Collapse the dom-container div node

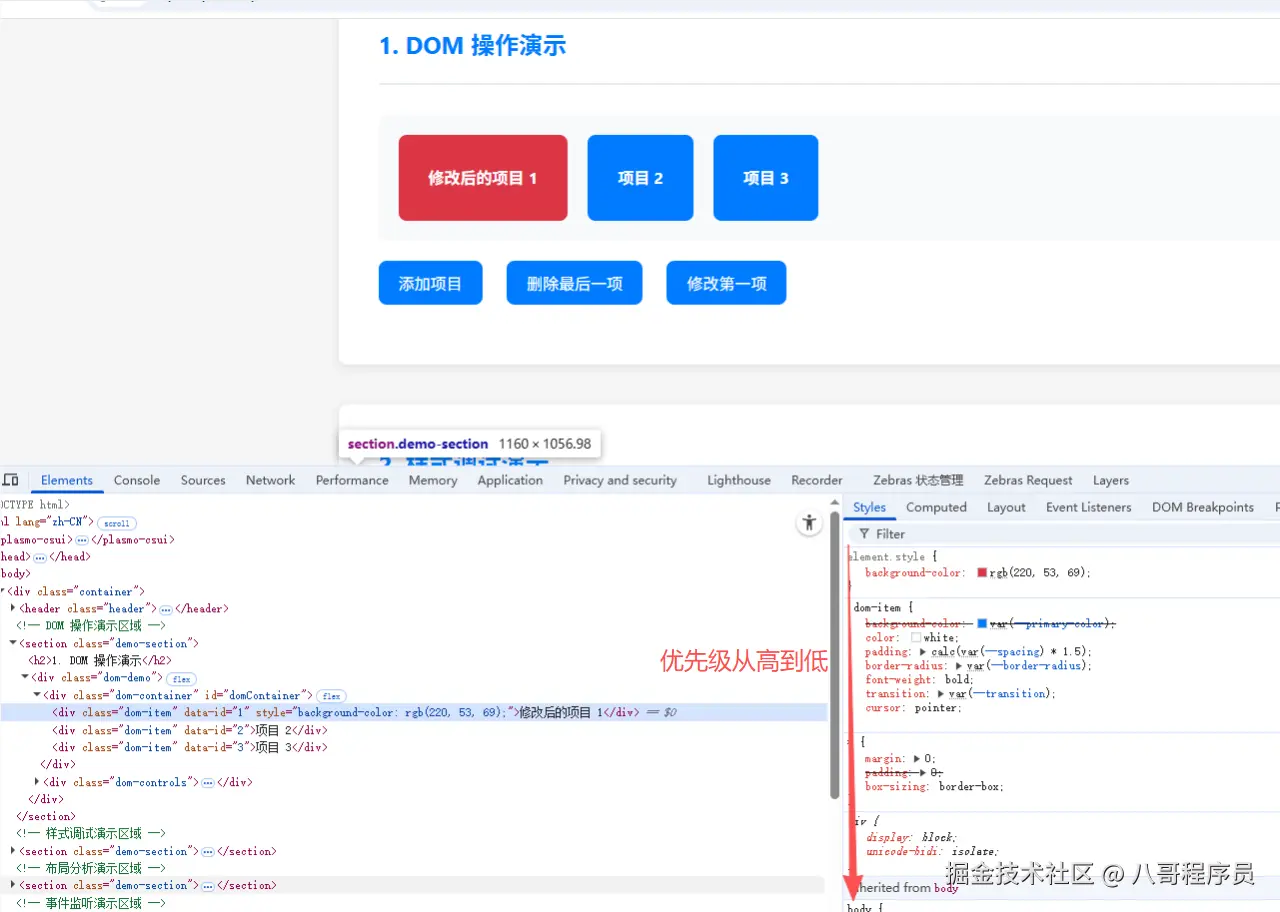click(37, 695)
